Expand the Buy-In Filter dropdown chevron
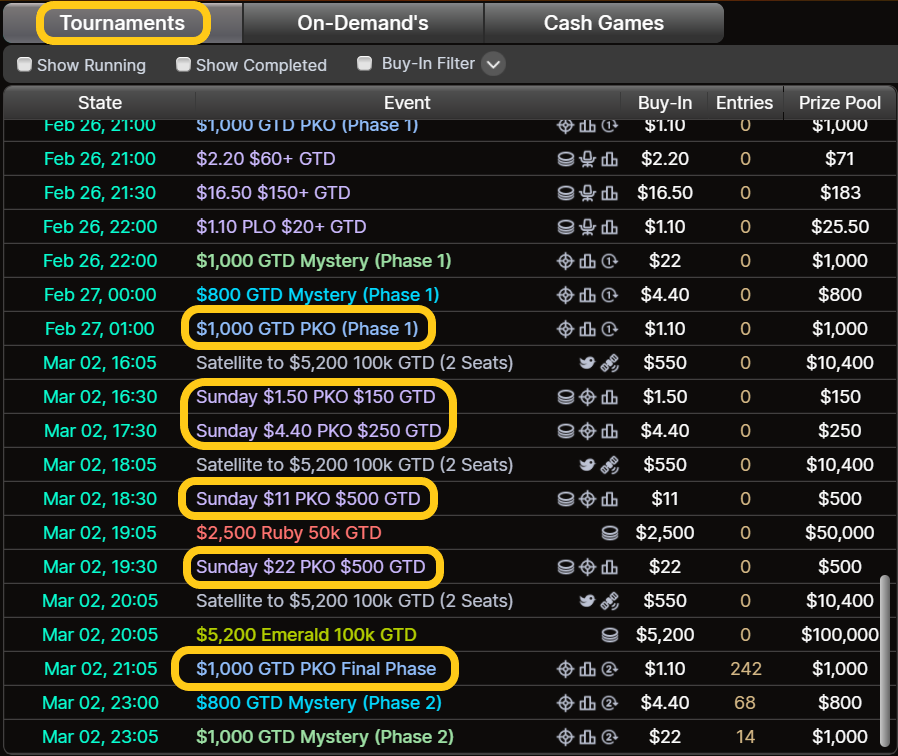898x756 pixels. tap(493, 64)
